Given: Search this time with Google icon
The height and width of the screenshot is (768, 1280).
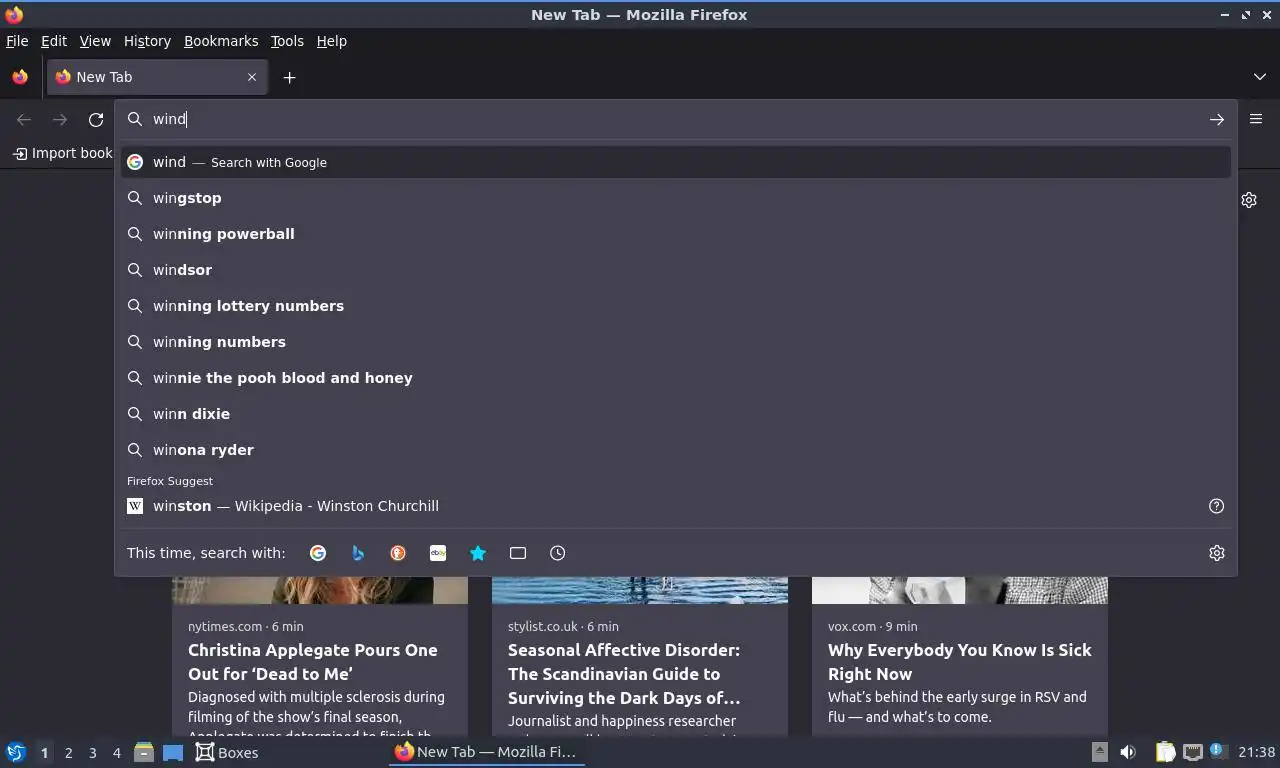Looking at the screenshot, I should (x=318, y=553).
